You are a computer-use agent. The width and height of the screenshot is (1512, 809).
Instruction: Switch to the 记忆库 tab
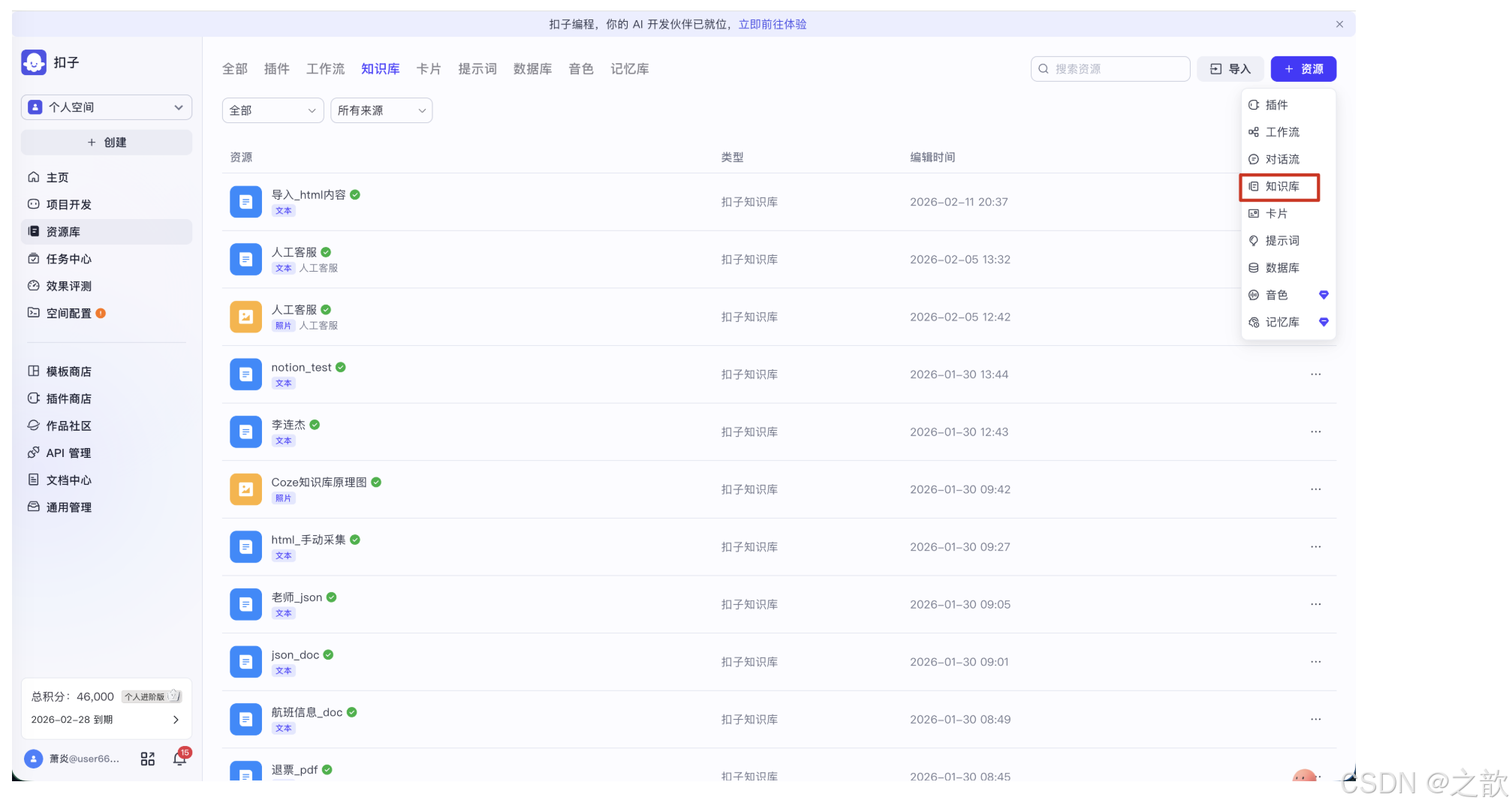point(630,69)
